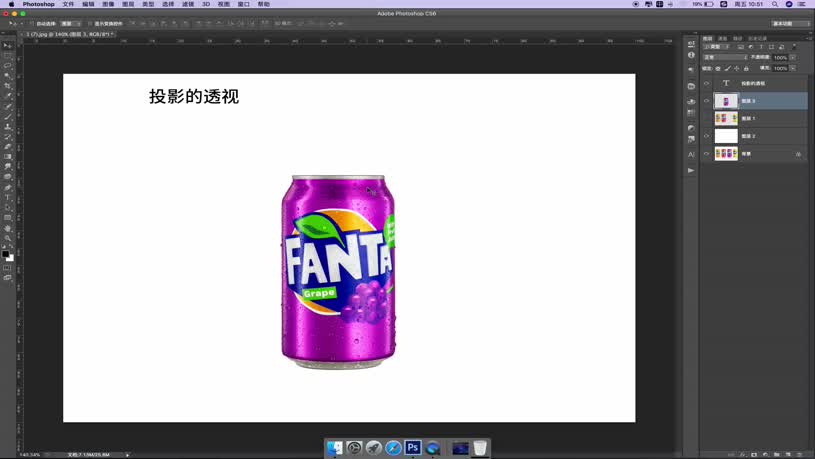Select the Blur tool
Viewport: 815px width, 459px height.
[x=7, y=167]
